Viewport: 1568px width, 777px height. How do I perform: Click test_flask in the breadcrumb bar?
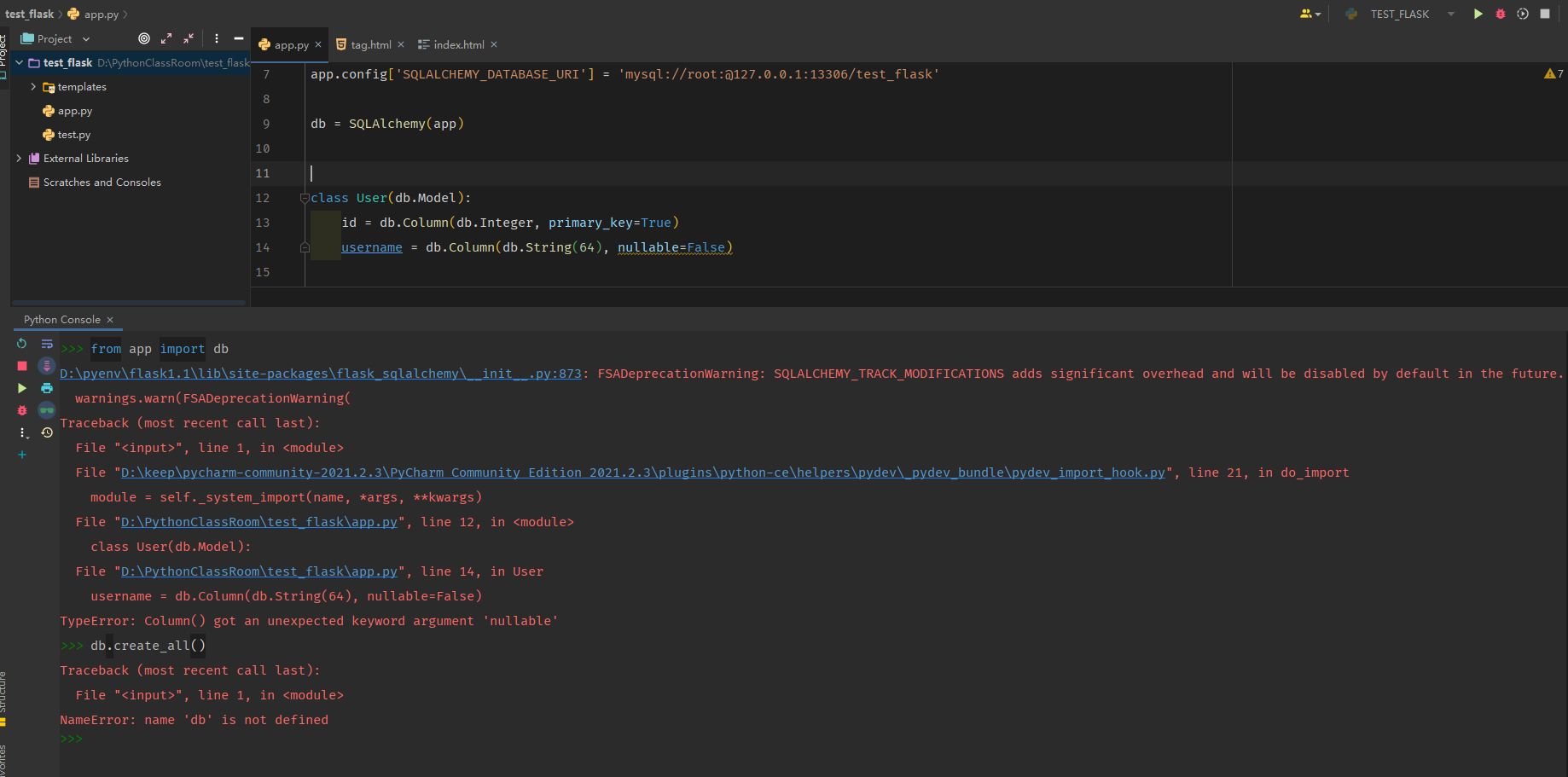[x=29, y=14]
